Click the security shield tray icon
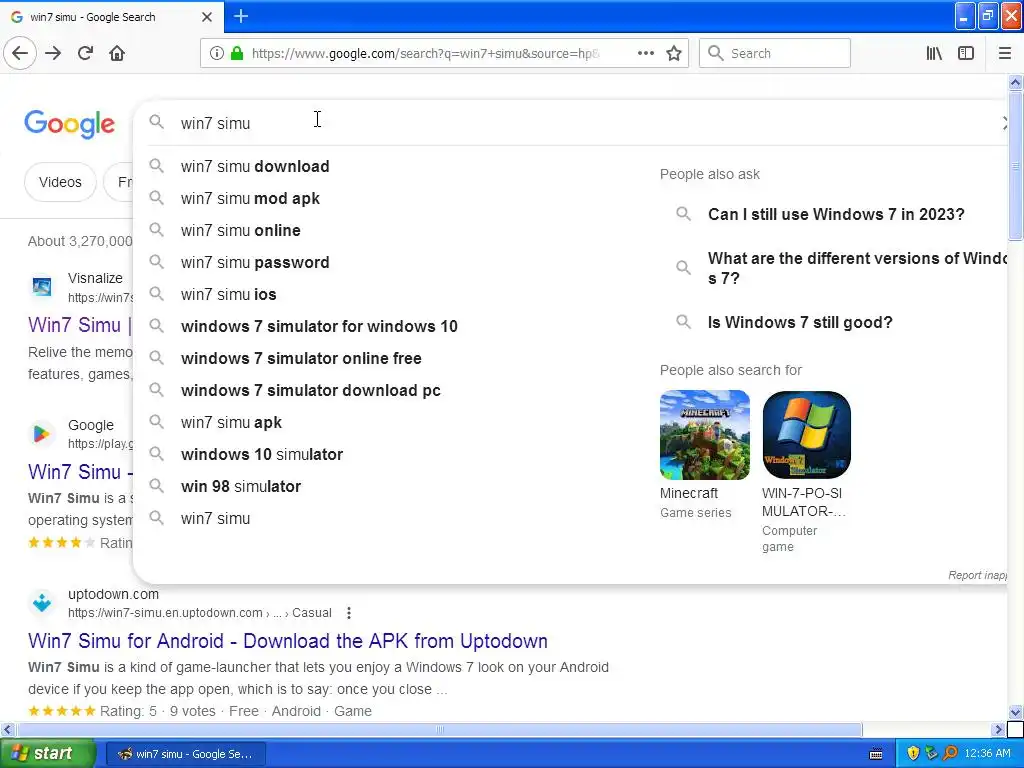Image resolution: width=1024 pixels, height=768 pixels. pos(913,754)
